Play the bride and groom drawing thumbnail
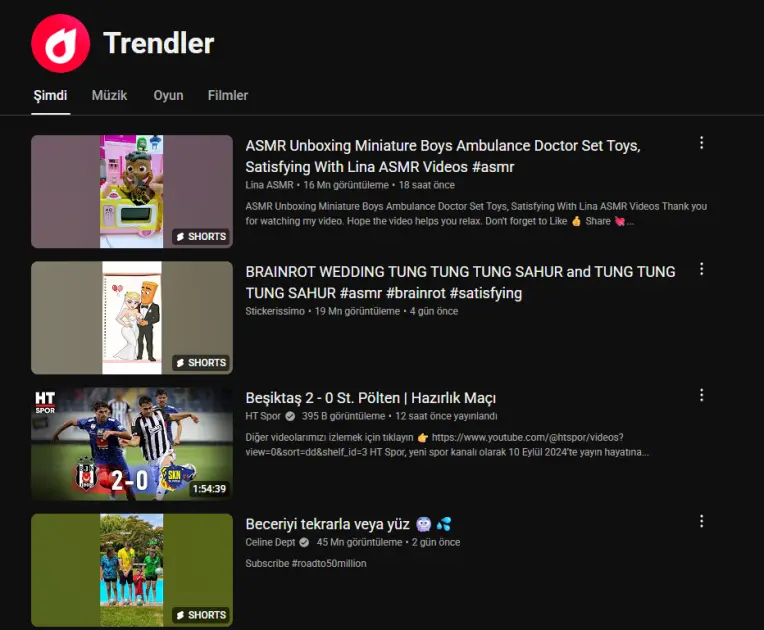The image size is (764, 630). (132, 318)
